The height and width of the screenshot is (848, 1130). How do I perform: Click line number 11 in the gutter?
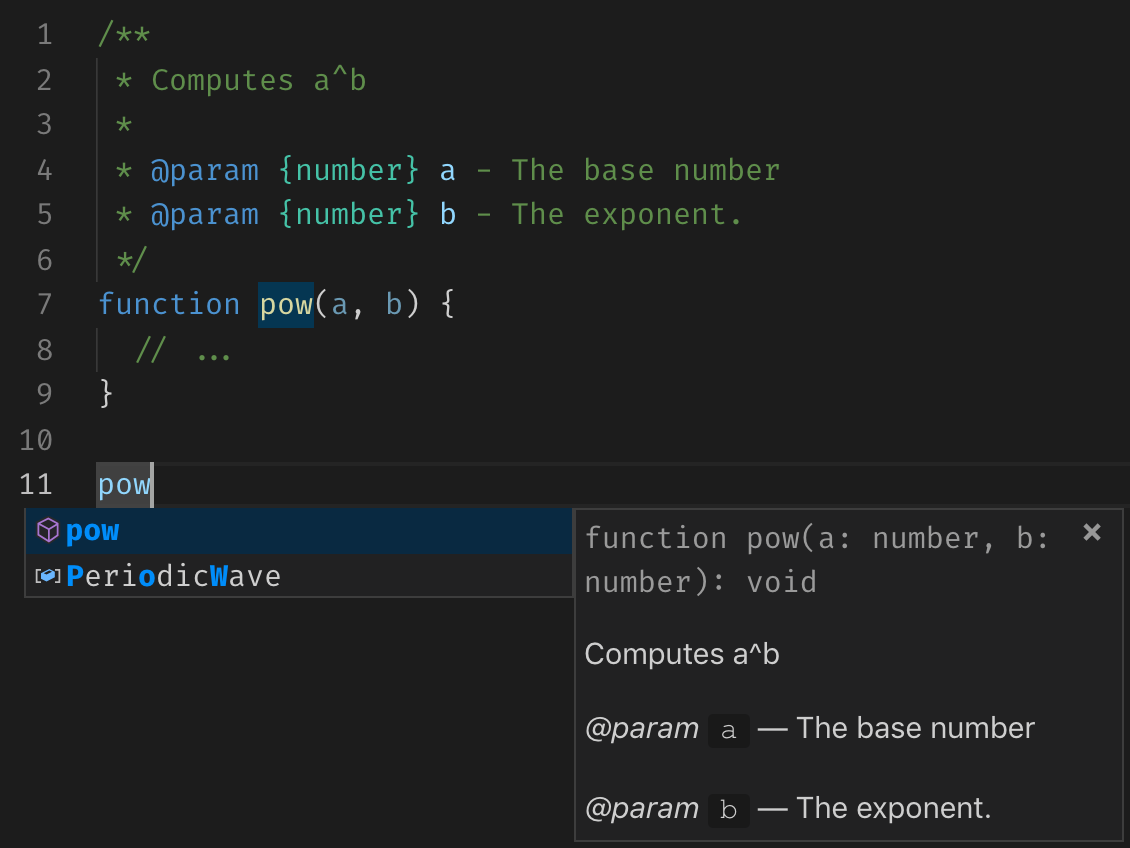pyautogui.click(x=36, y=485)
